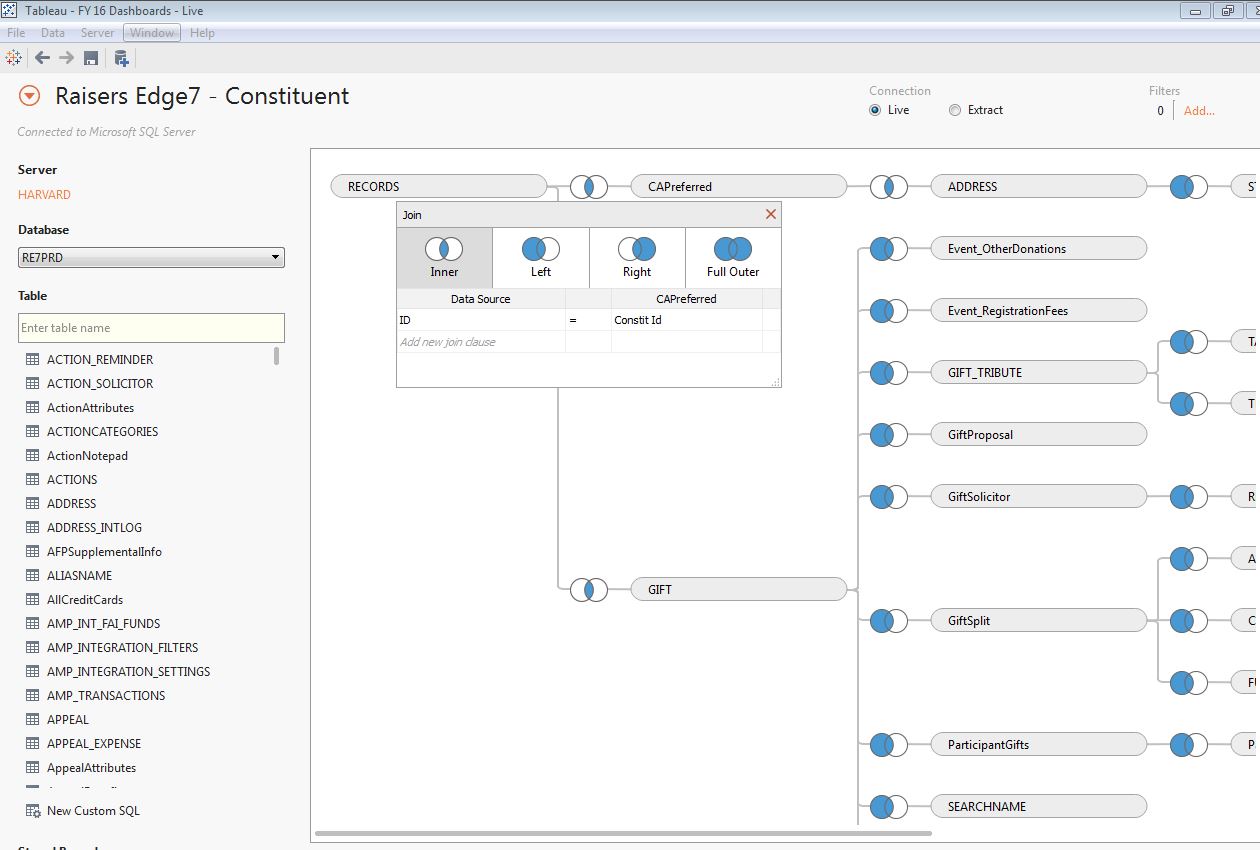The width and height of the screenshot is (1260, 850).
Task: Select the APPEAL_EXPENSE table in list
Action: click(94, 744)
